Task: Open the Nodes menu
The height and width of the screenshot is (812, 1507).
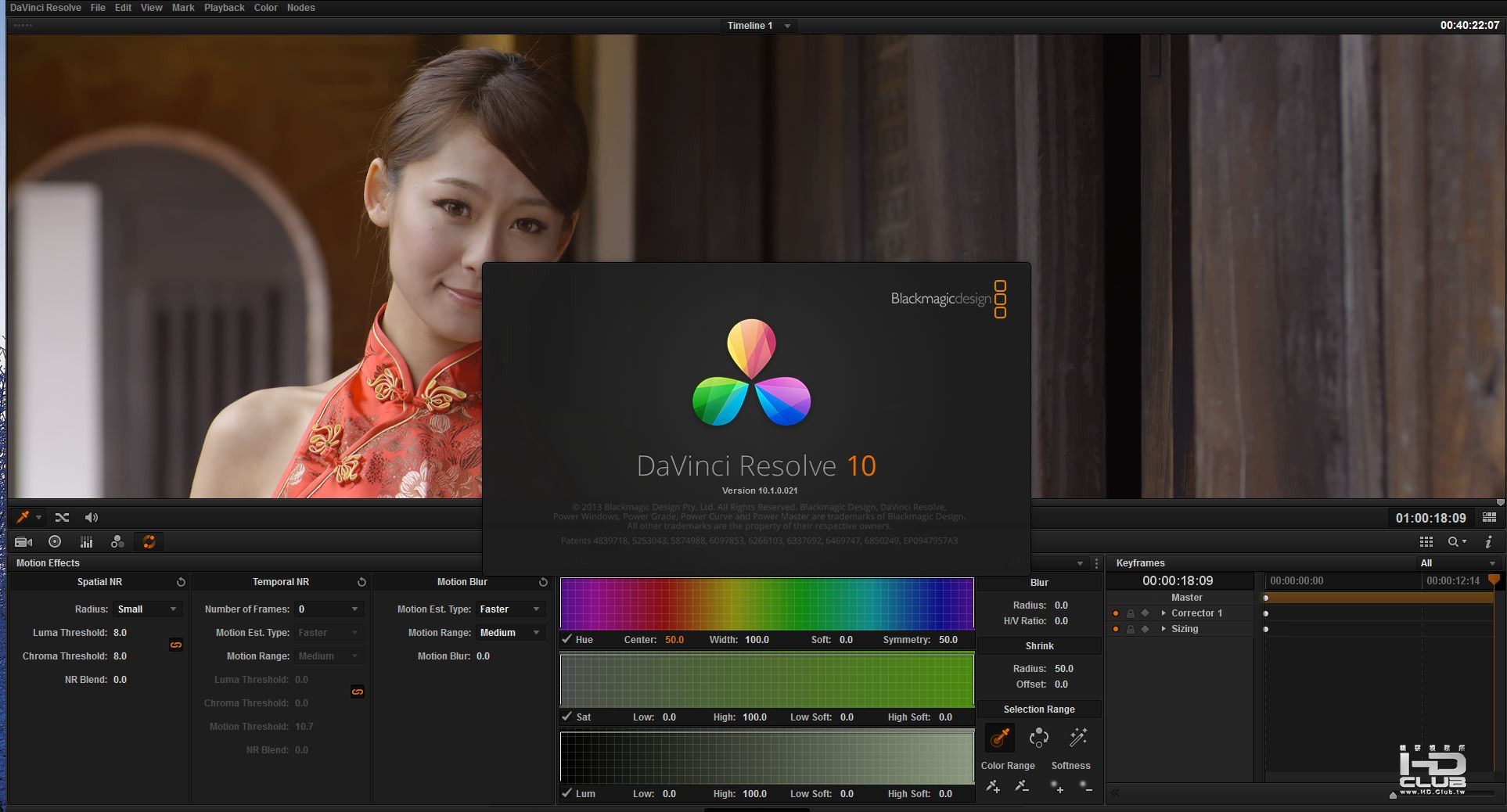Action: (x=300, y=8)
